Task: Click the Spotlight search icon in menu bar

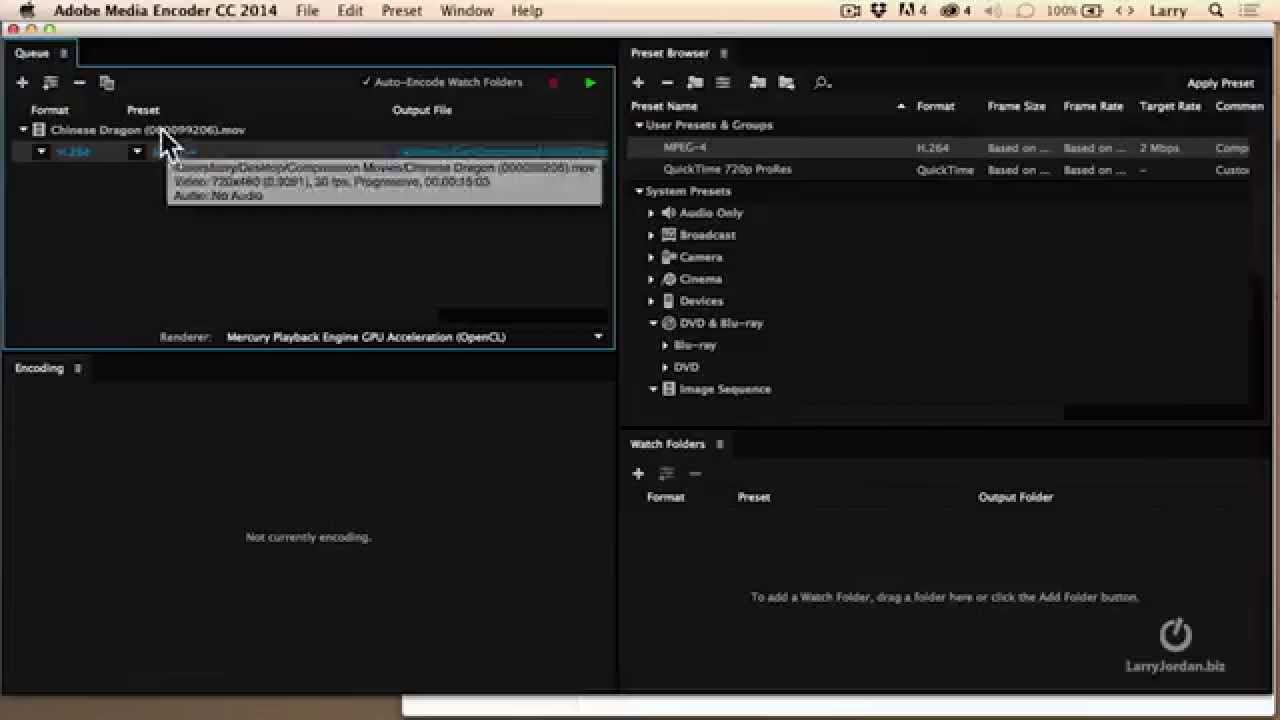Action: click(1216, 11)
